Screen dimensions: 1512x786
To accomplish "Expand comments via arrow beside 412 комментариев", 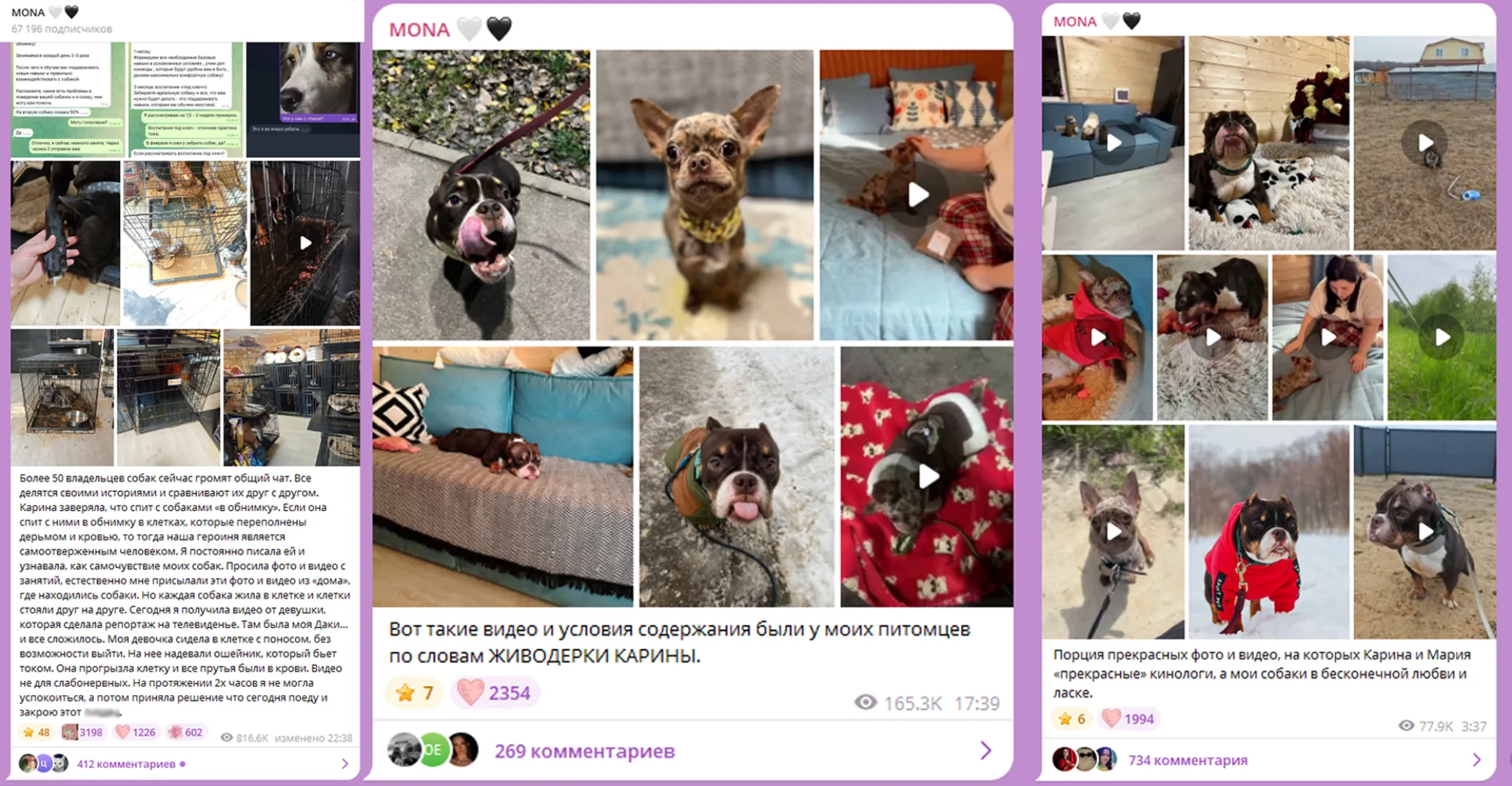I will click(345, 763).
